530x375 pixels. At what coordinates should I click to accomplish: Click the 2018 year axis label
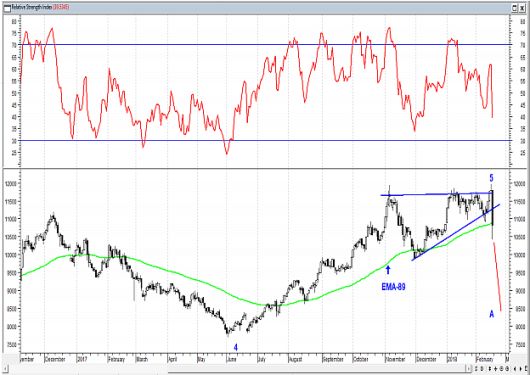(452, 359)
